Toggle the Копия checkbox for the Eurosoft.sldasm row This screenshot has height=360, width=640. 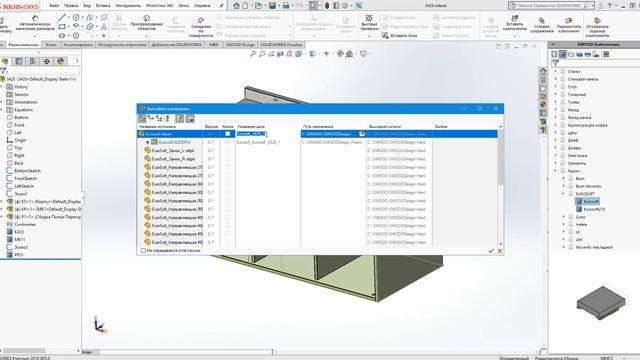pos(228,134)
